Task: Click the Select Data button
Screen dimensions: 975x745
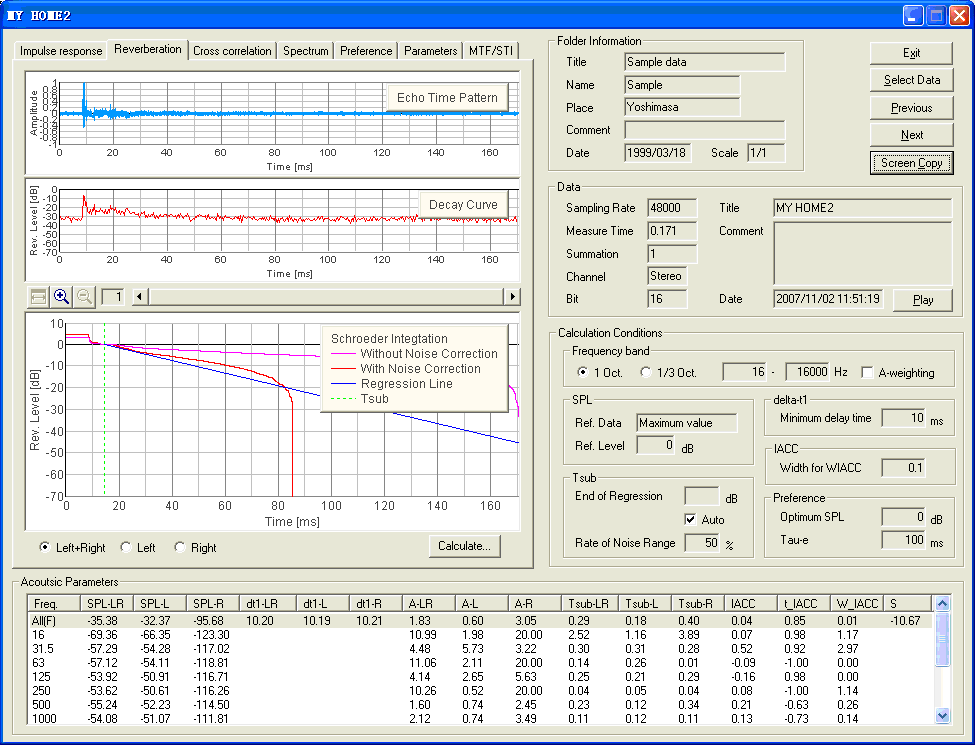Action: tap(912, 80)
